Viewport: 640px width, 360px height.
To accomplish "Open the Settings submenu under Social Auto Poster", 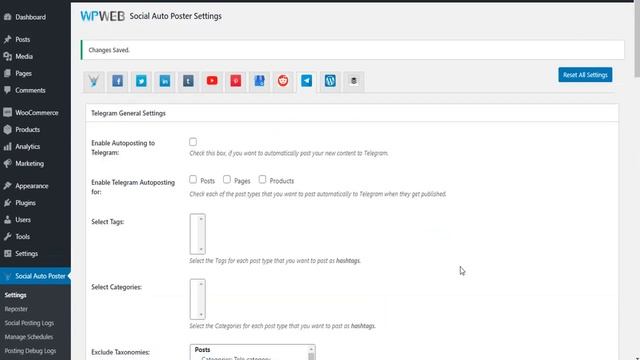I will click(x=16, y=295).
